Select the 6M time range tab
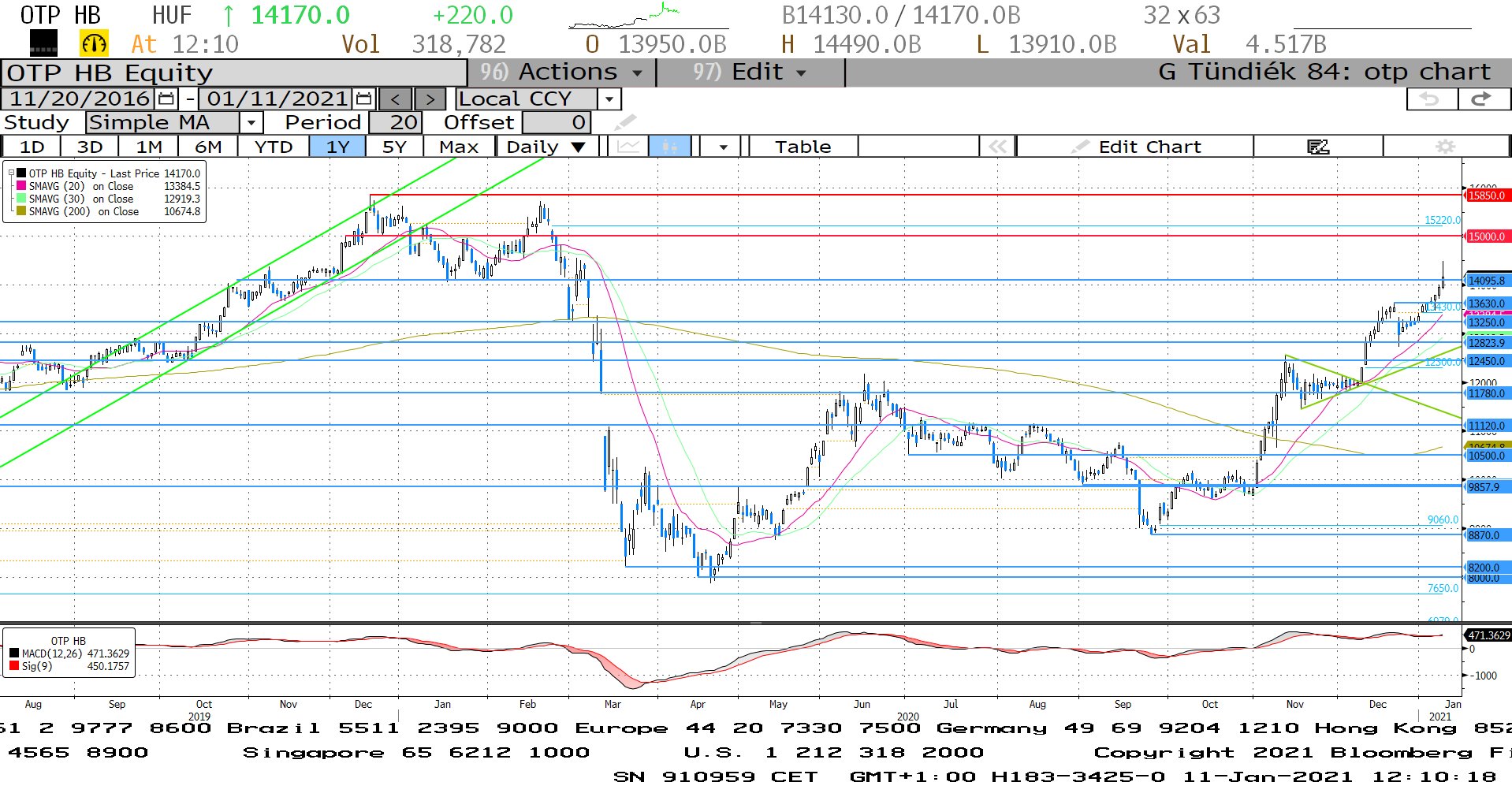 208,147
